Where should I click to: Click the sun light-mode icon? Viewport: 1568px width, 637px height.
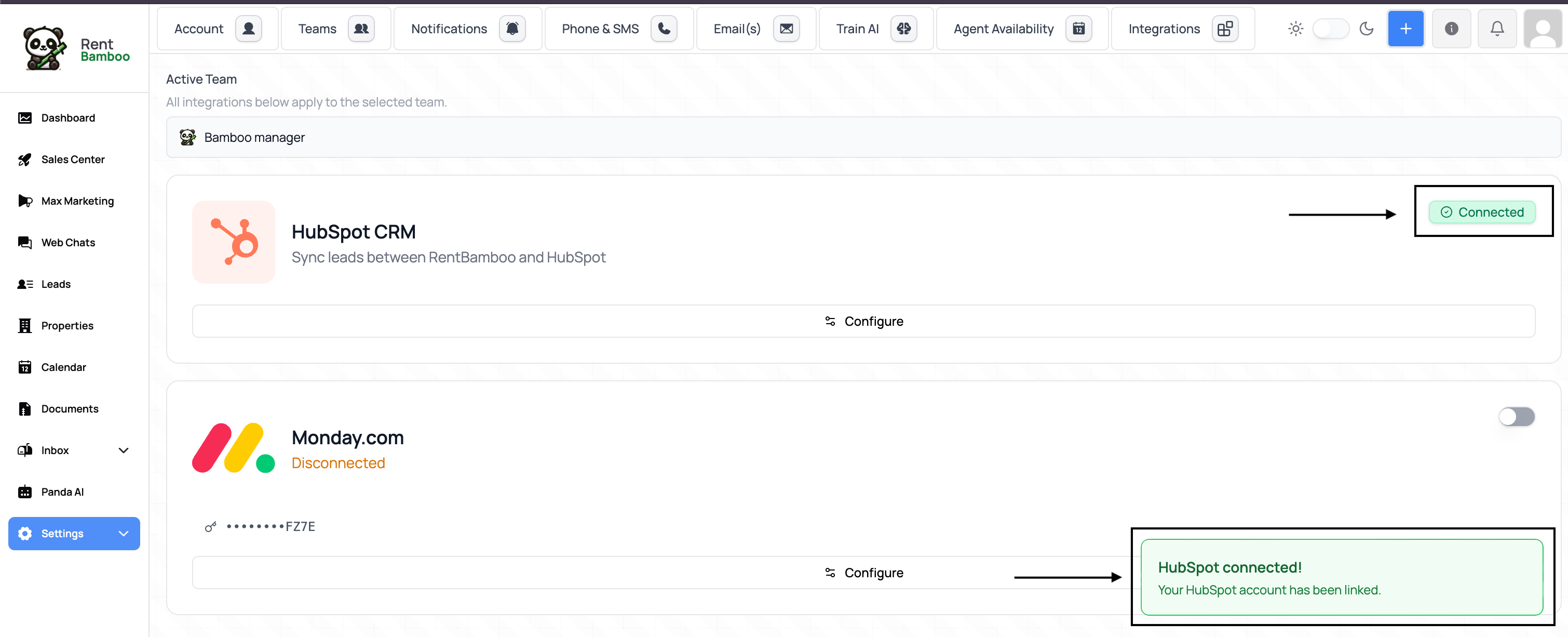[1295, 29]
